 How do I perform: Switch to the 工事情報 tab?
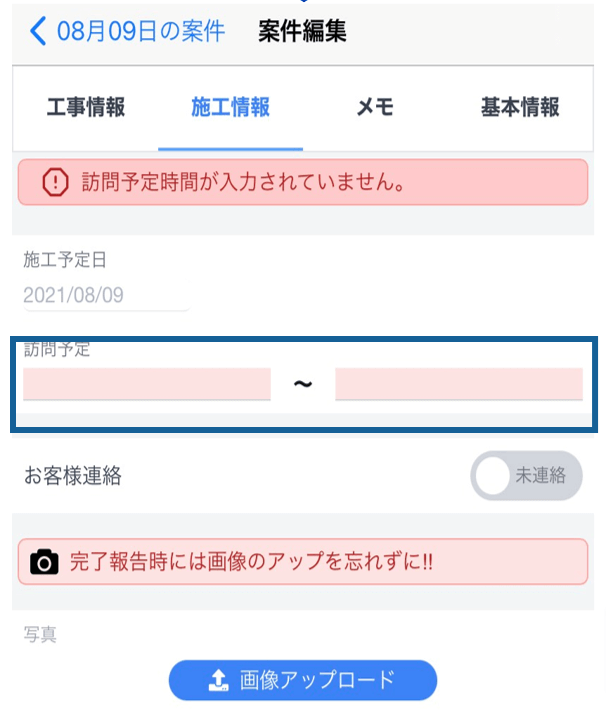click(x=86, y=108)
